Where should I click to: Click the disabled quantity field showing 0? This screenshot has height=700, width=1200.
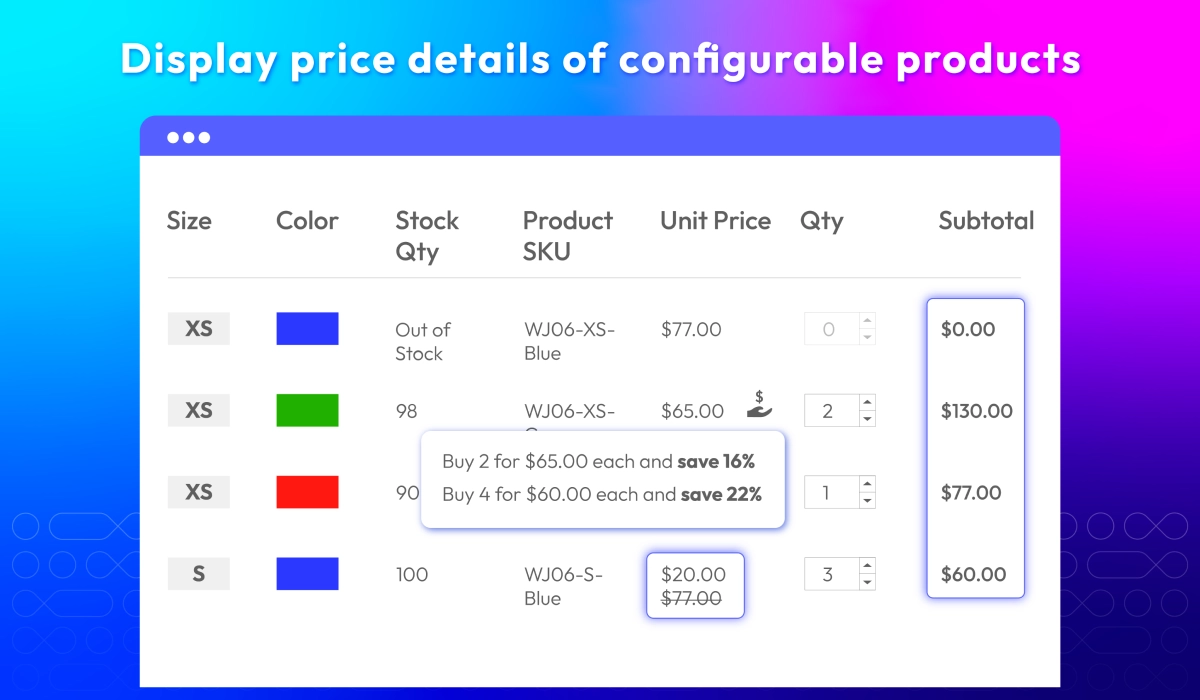(830, 329)
